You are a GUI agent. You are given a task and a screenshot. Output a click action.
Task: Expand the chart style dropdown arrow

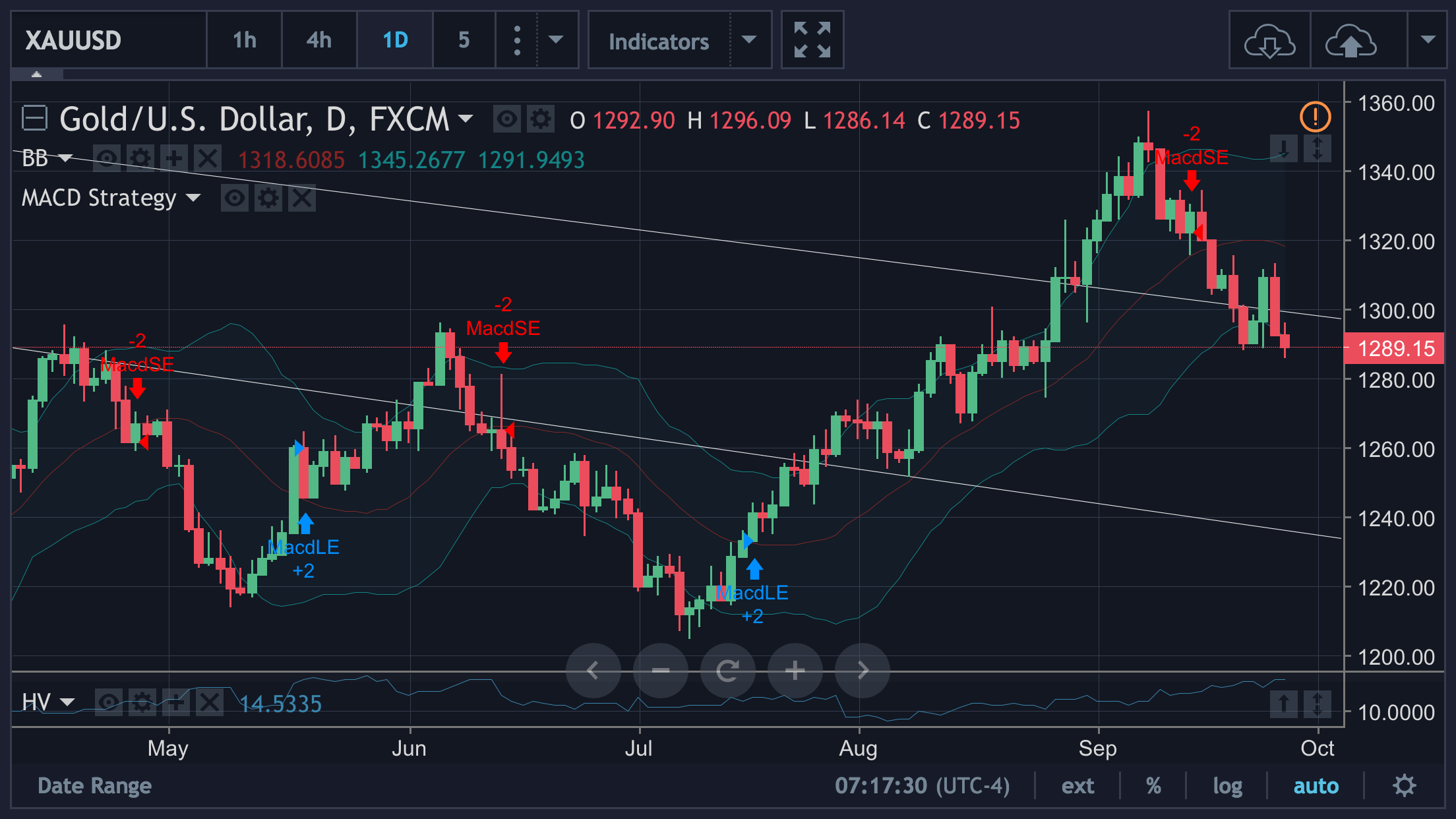click(x=557, y=40)
